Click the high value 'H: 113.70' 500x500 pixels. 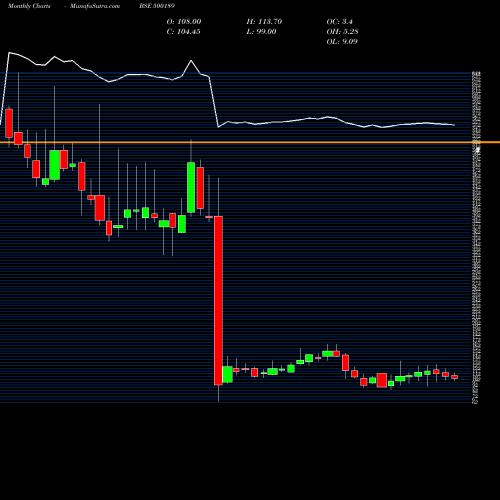(x=264, y=22)
